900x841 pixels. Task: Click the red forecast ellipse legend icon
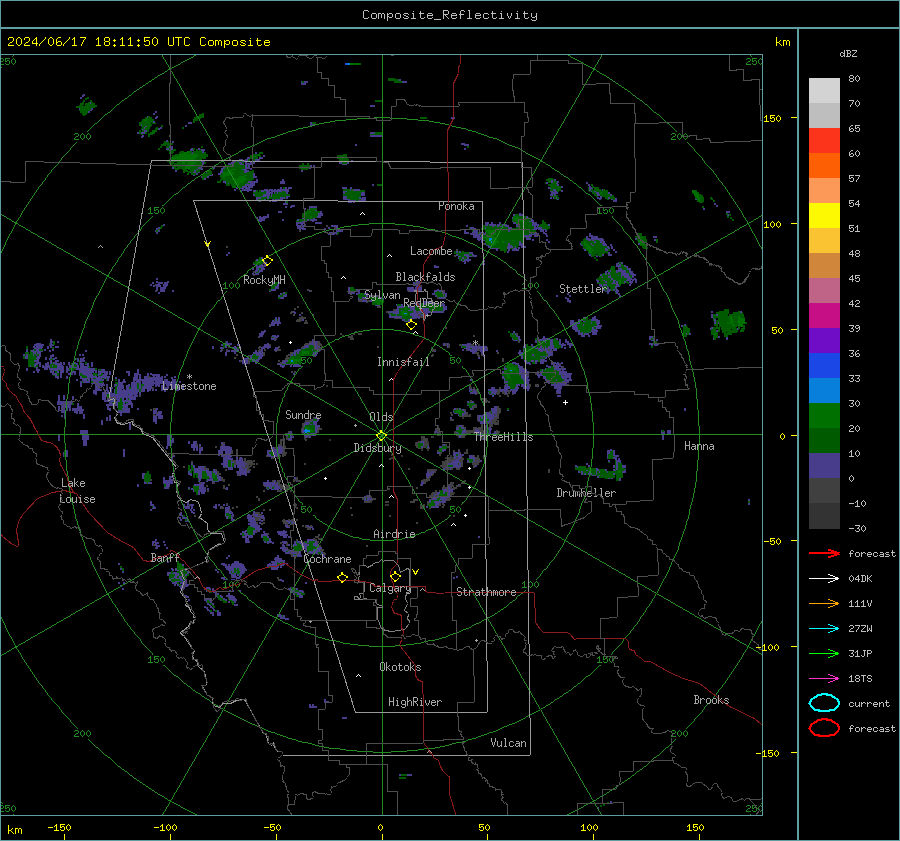[x=824, y=728]
